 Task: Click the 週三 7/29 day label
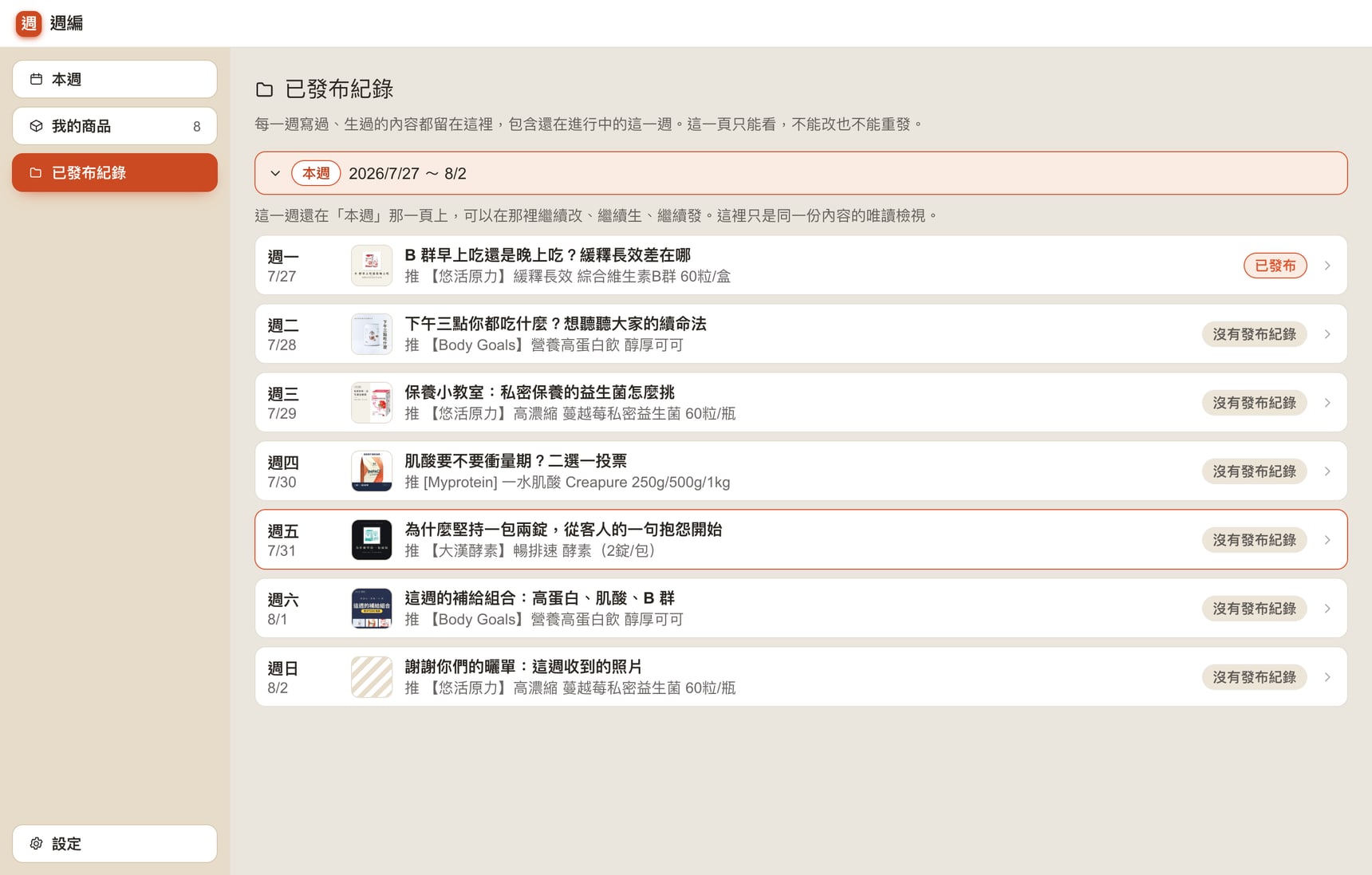283,403
